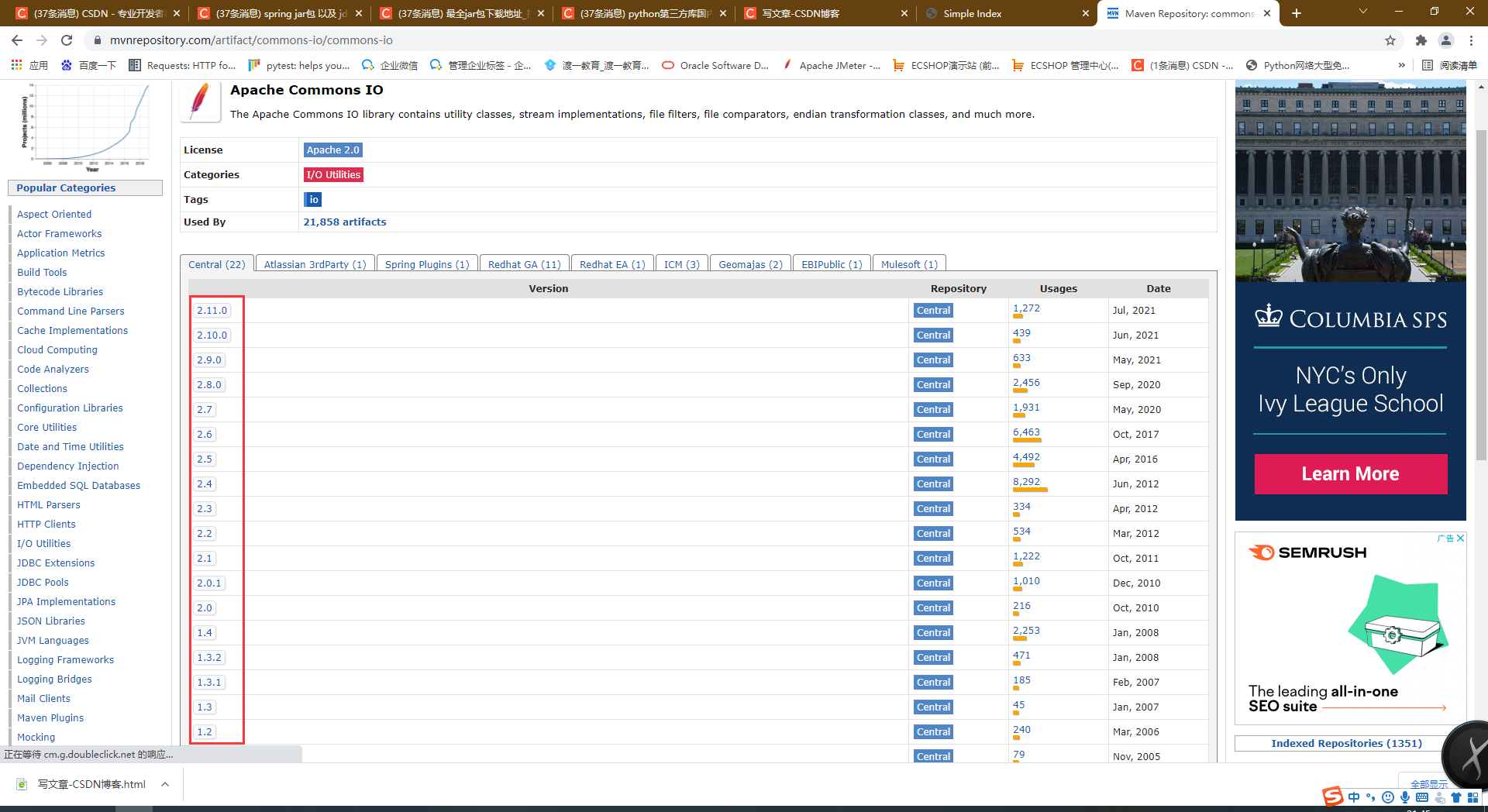Click Central badge in the 2.10.0 row
This screenshot has height=812, width=1488.
point(933,335)
